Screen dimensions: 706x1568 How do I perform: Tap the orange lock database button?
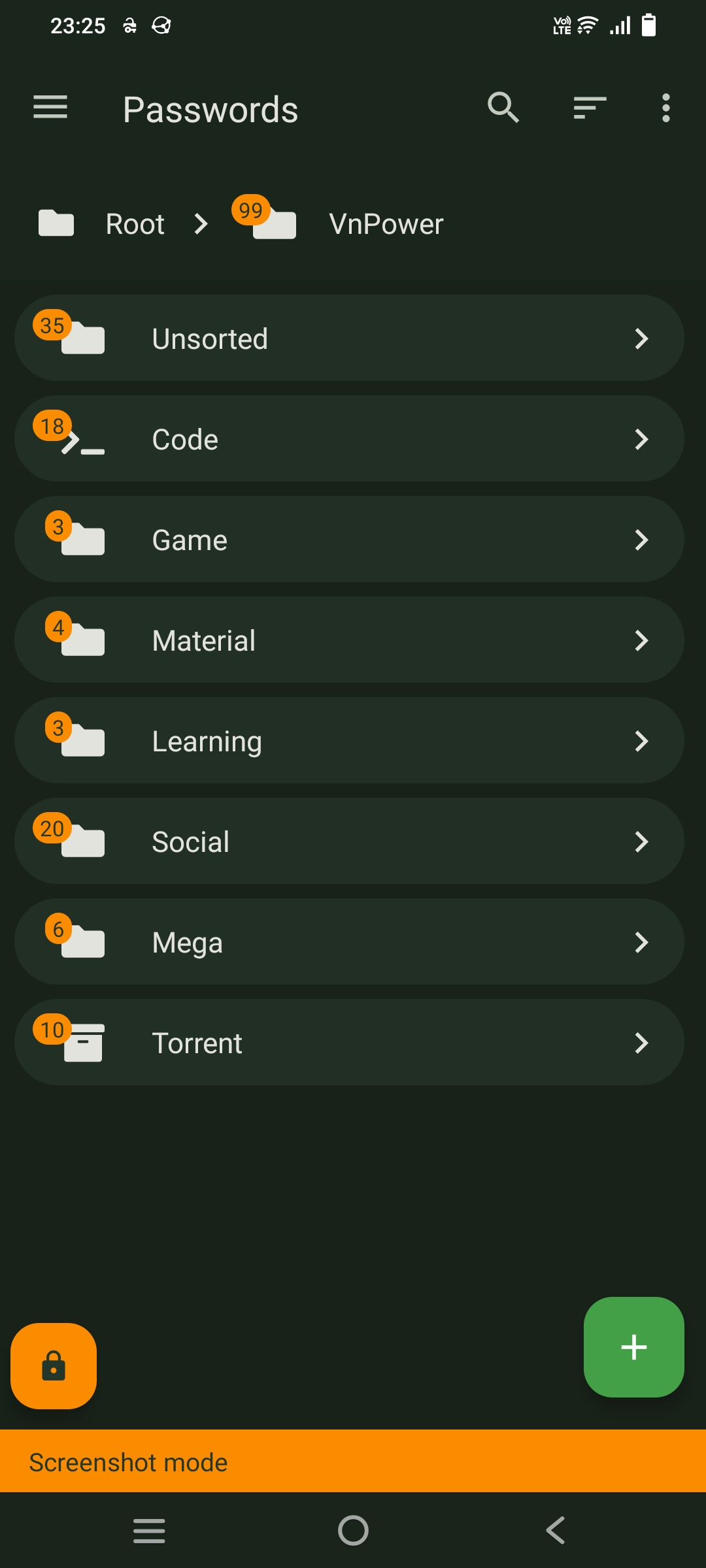tap(54, 1365)
